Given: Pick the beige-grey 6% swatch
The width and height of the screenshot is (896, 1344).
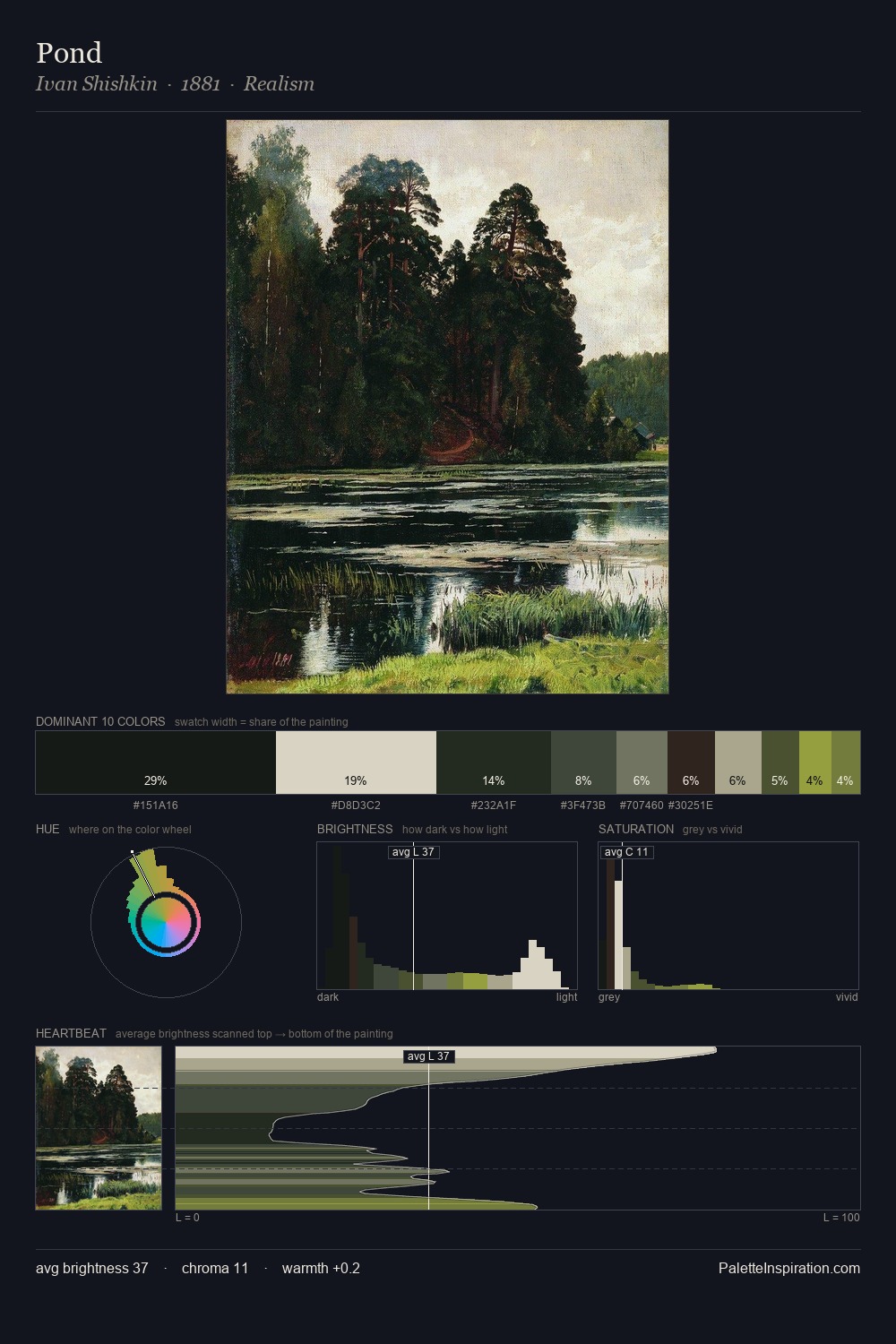Looking at the screenshot, I should pyautogui.click(x=738, y=762).
